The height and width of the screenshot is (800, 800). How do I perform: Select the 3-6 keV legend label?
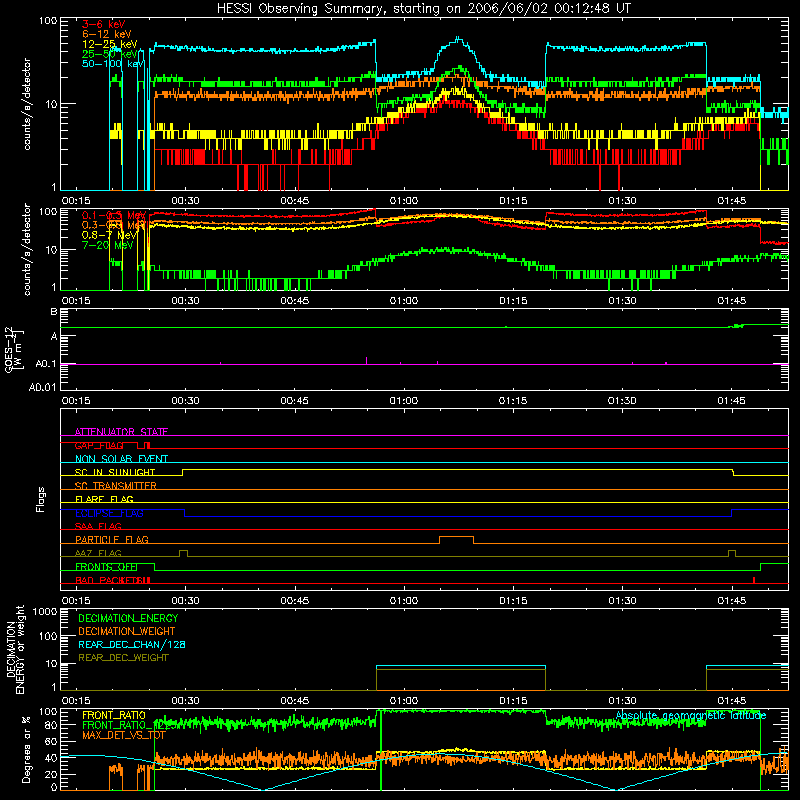[104, 24]
